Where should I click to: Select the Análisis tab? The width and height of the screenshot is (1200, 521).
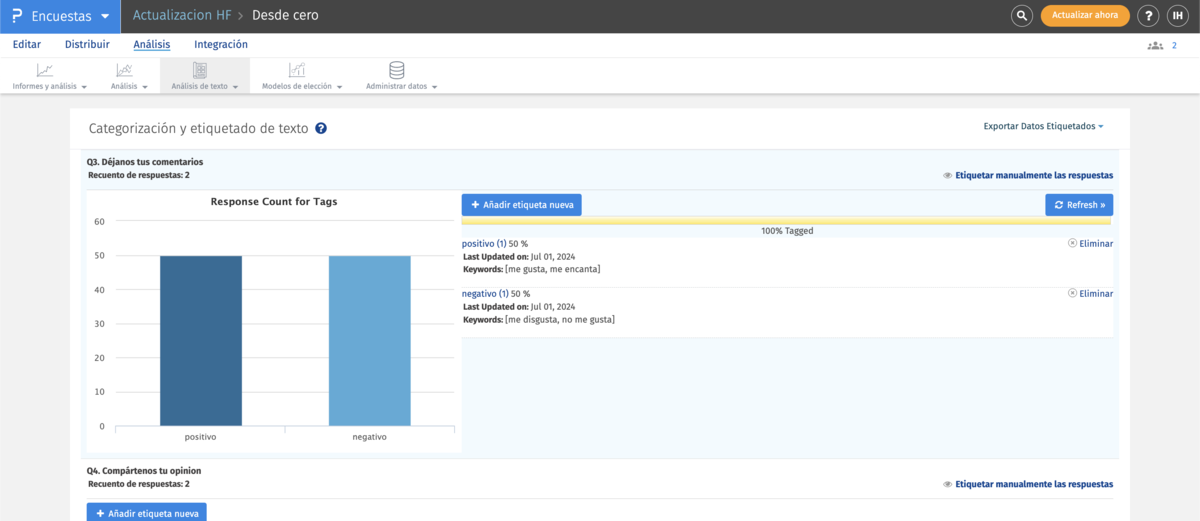[152, 44]
